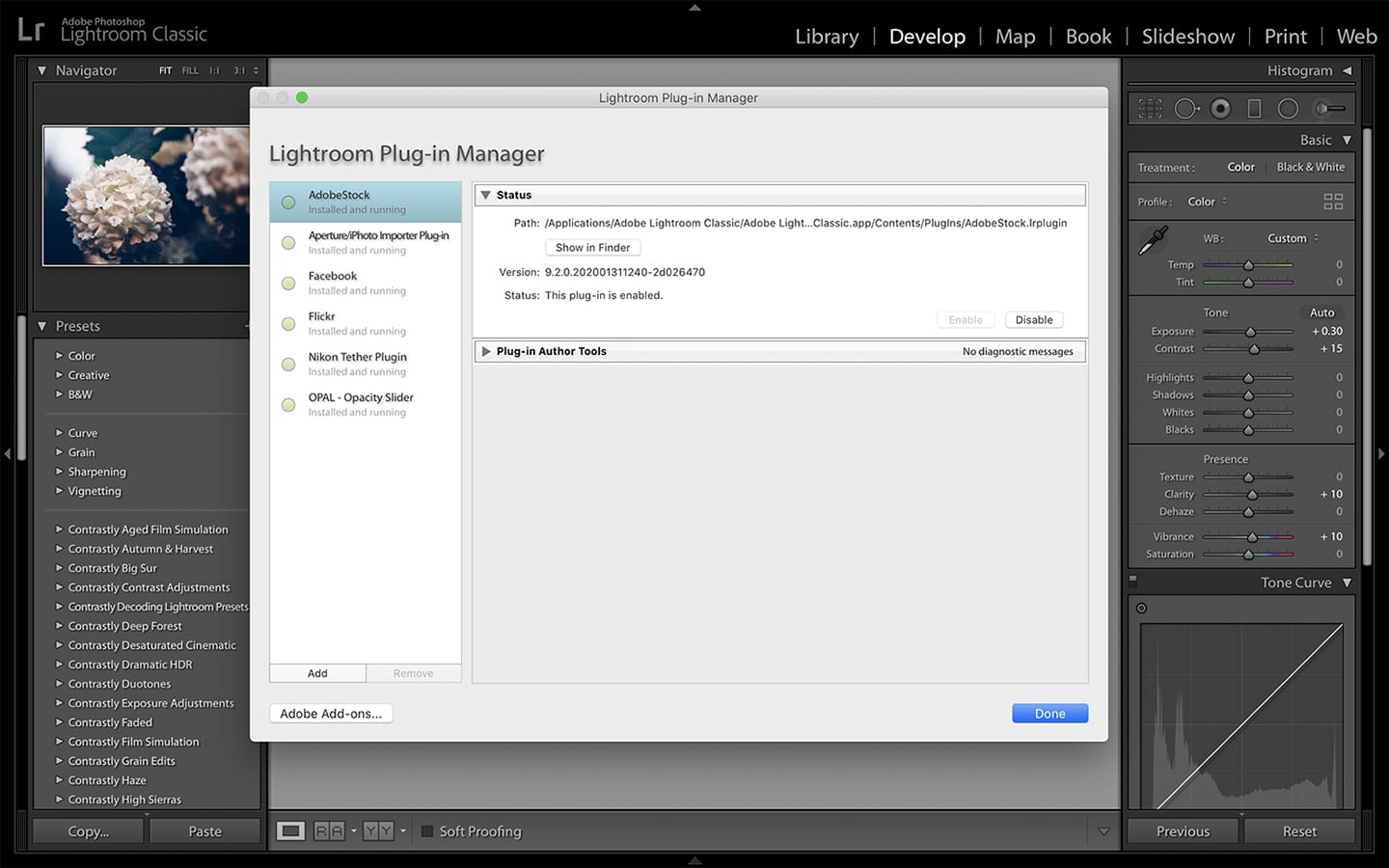Switch to Loupe view in toolbar

coord(290,830)
